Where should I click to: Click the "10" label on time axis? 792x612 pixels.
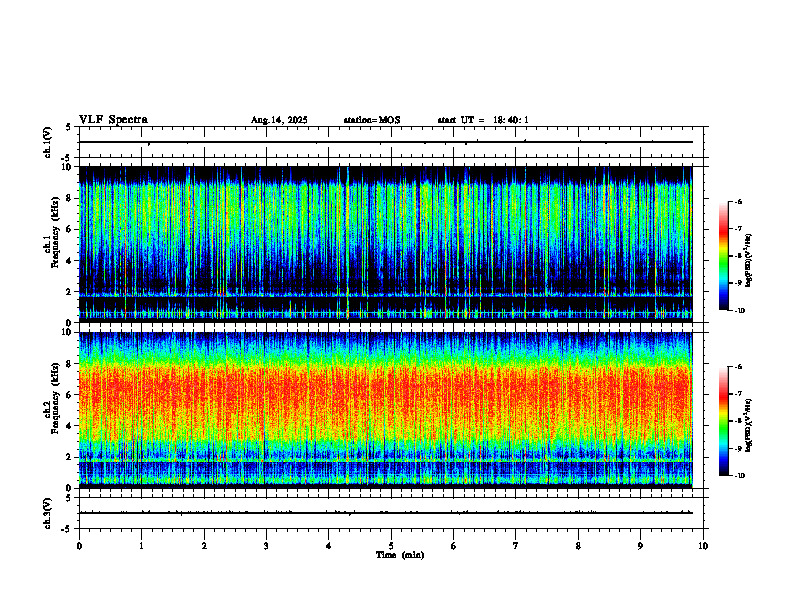coord(703,546)
